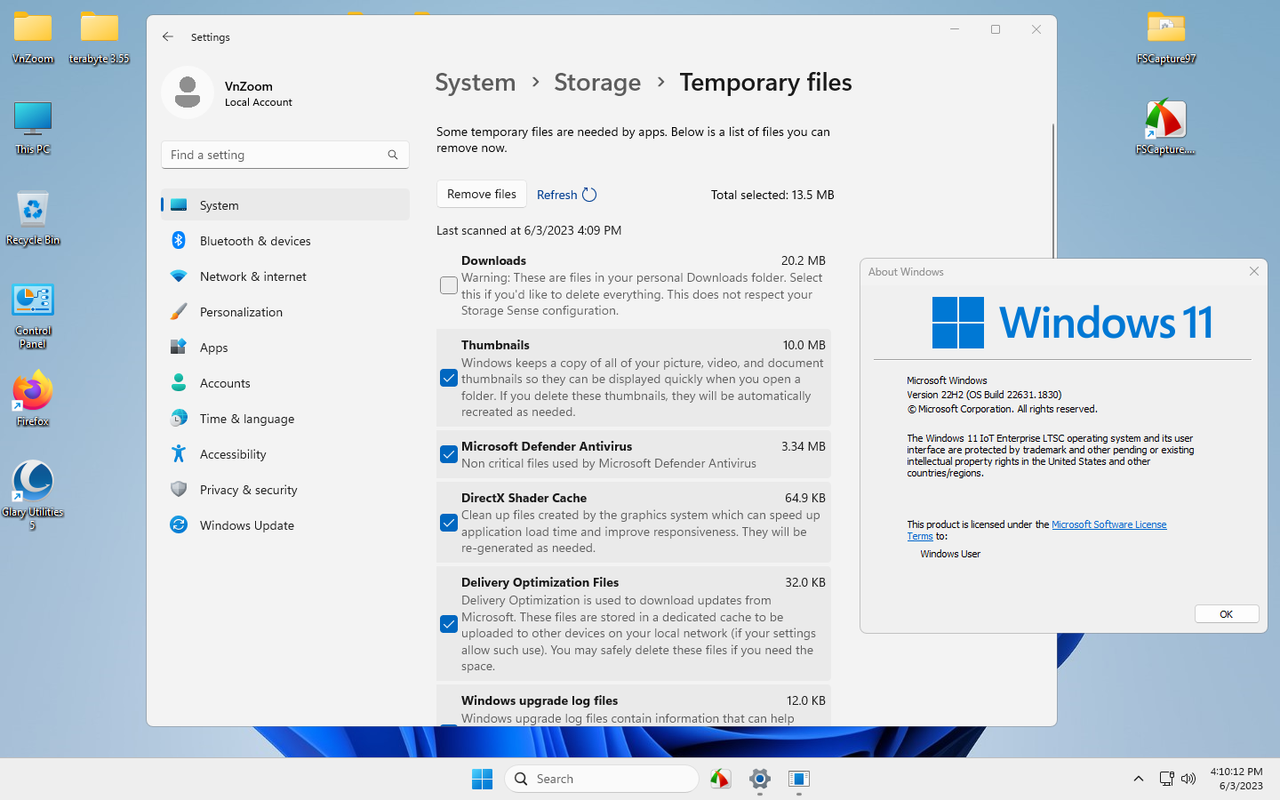
Task: Uncheck the Thumbnails checkbox
Action: pyautogui.click(x=449, y=378)
